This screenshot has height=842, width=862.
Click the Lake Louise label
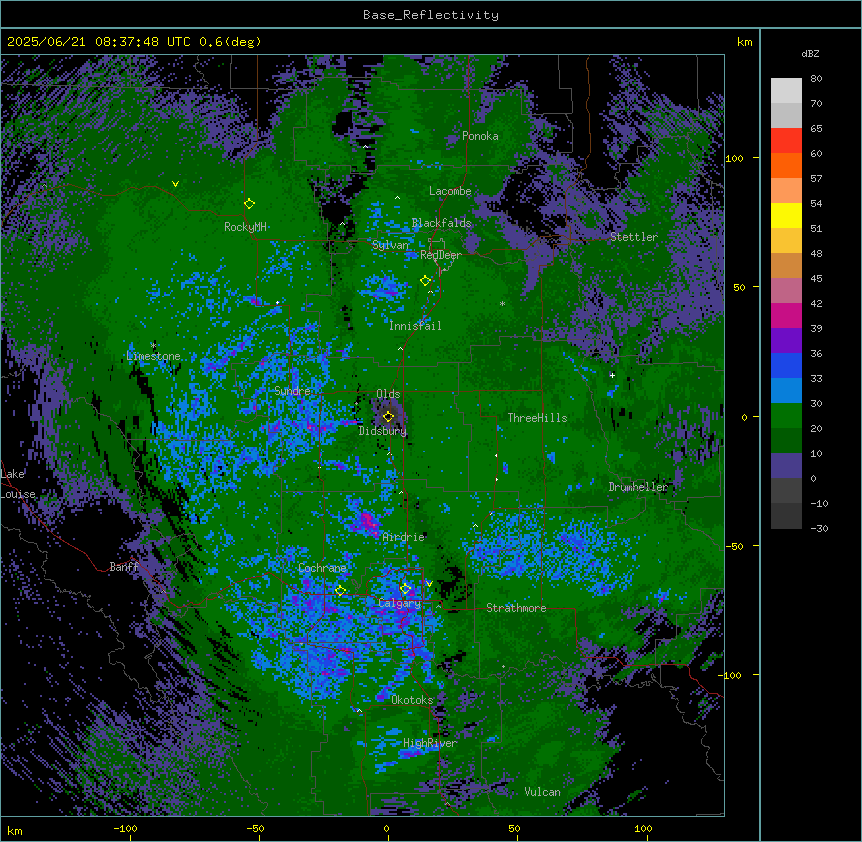18,484
